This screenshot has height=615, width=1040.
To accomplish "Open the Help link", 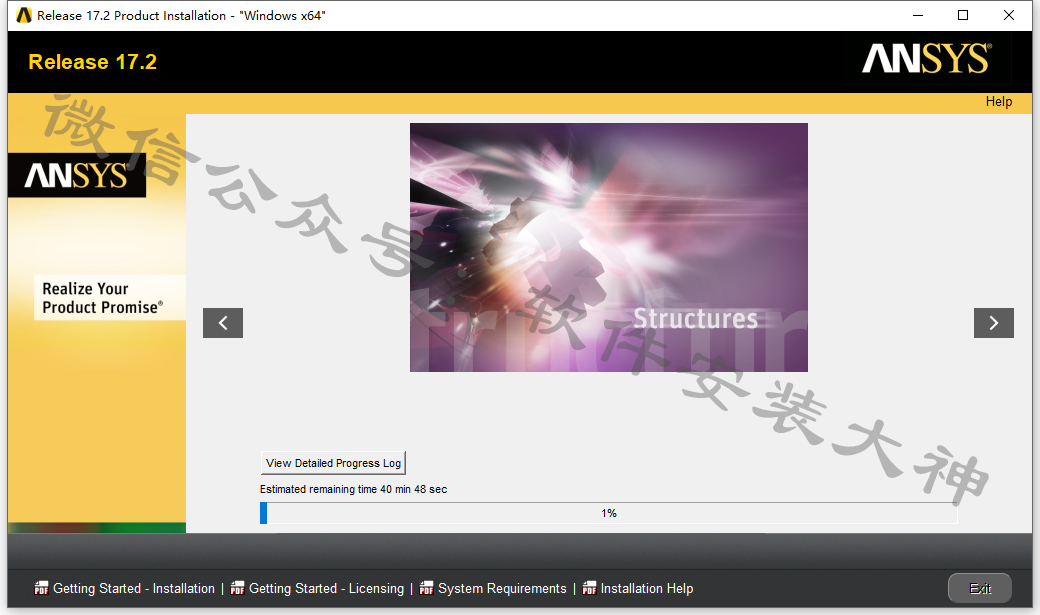I will pos(999,102).
